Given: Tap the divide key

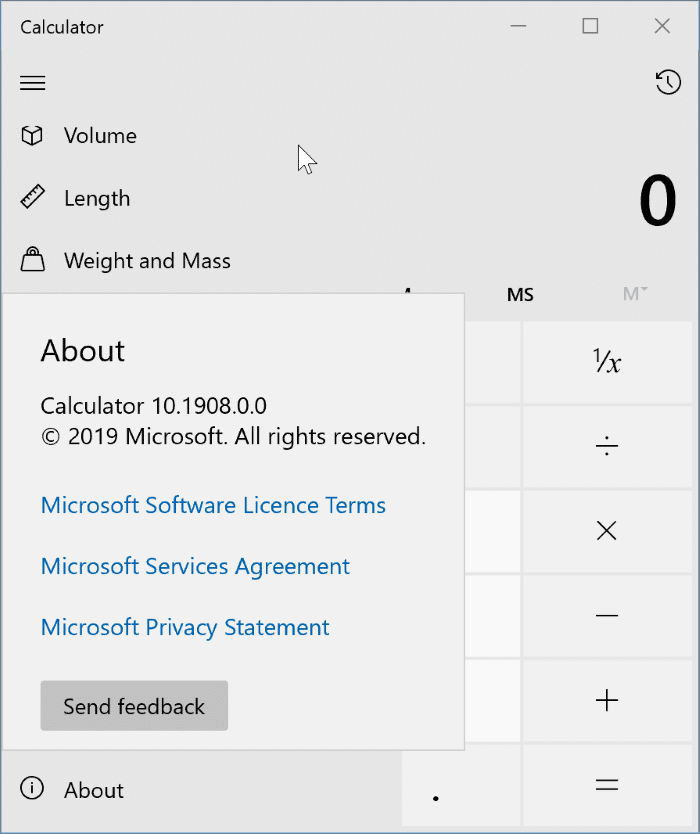Looking at the screenshot, I should coord(606,446).
